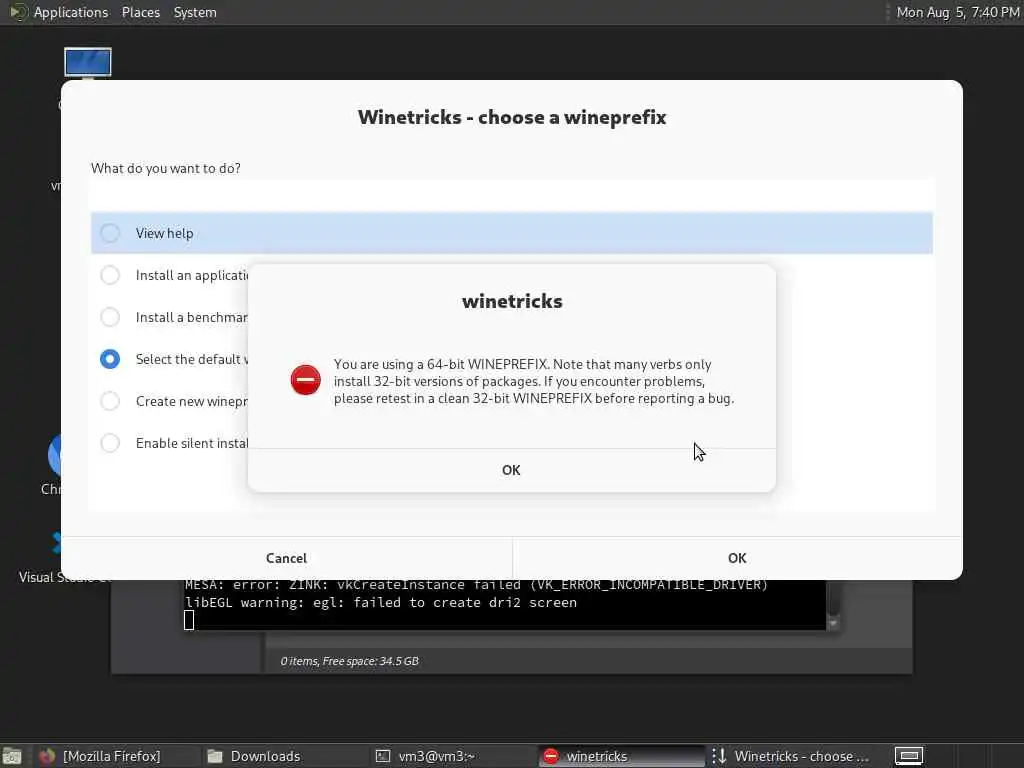Image resolution: width=1024 pixels, height=768 pixels.
Task: Click the clock showing Mon Aug 5, 7:40 PM
Action: [x=957, y=12]
